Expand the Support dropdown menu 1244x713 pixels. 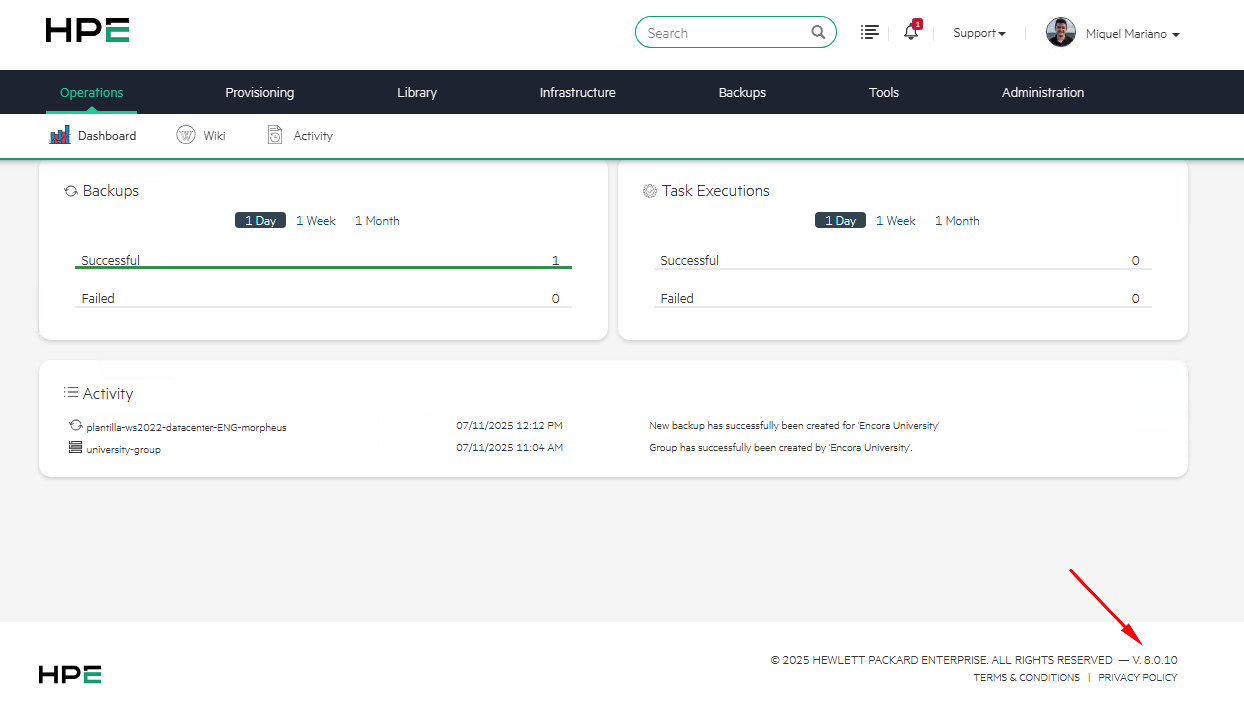tap(979, 33)
